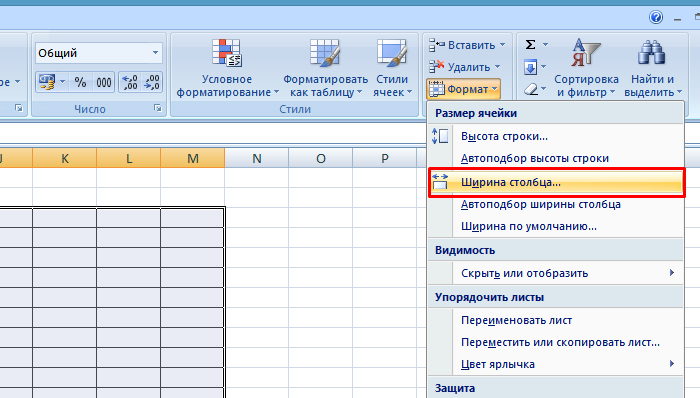The image size is (700, 398).
Task: Minimize the ribbon window dash button
Action: click(x=677, y=19)
